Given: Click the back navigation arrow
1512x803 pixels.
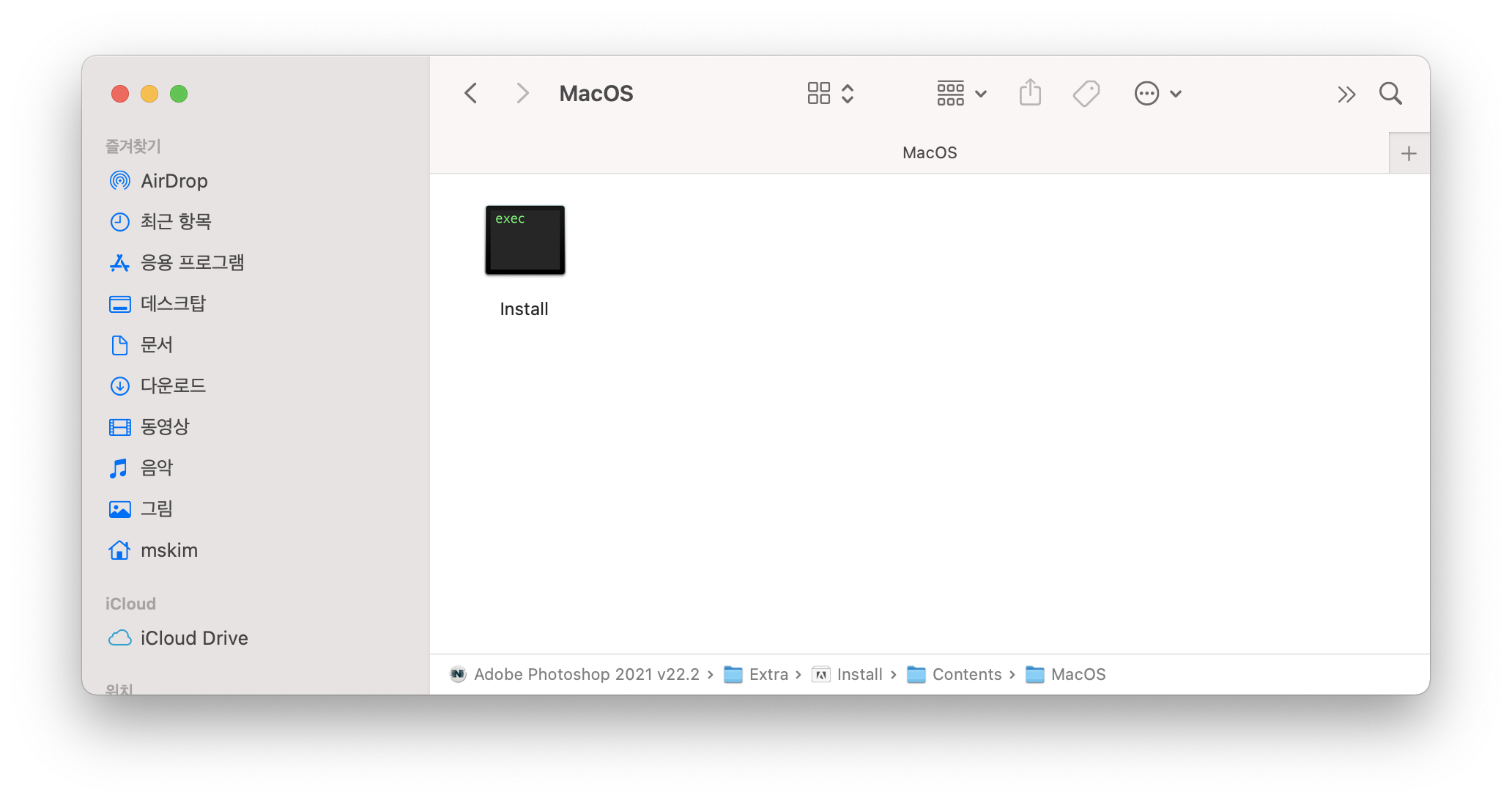Looking at the screenshot, I should coord(471,94).
